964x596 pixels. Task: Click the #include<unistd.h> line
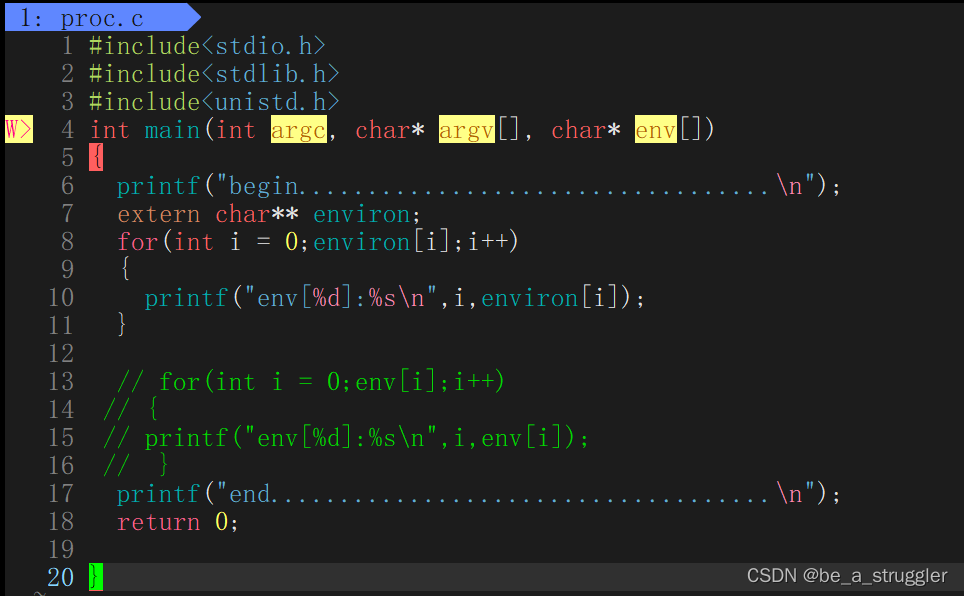[x=214, y=101]
